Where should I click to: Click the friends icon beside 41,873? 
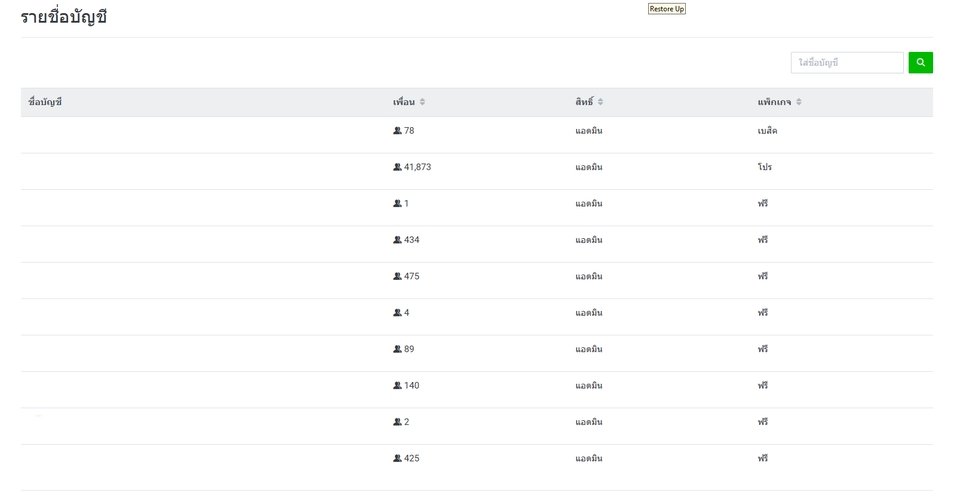click(397, 167)
